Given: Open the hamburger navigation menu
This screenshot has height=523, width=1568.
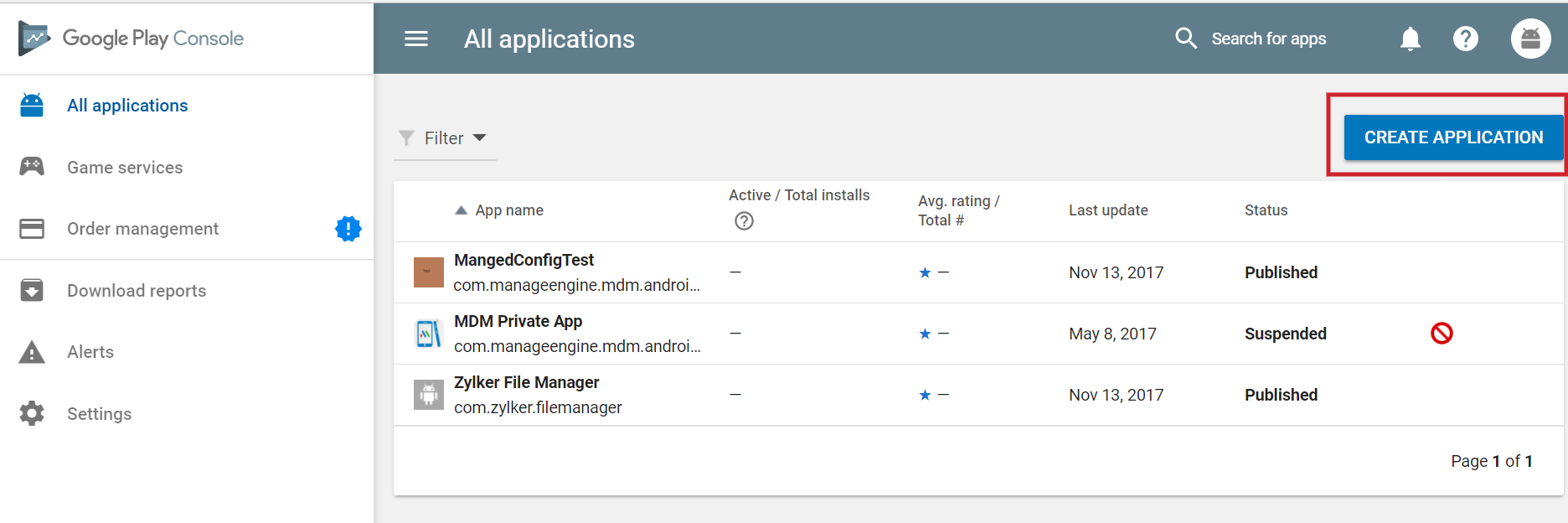Looking at the screenshot, I should [416, 39].
